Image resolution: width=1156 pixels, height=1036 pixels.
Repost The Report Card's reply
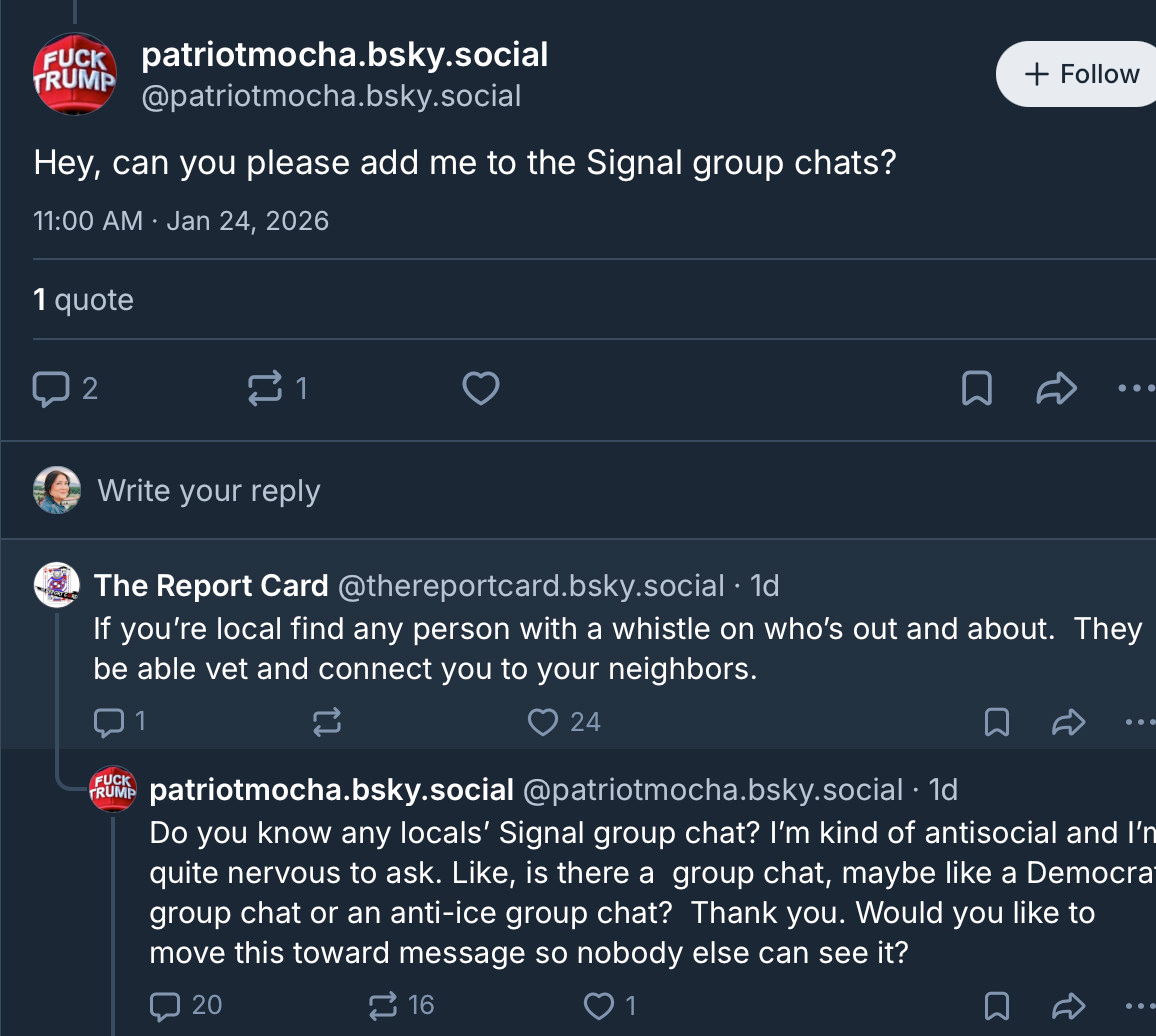pos(327,722)
